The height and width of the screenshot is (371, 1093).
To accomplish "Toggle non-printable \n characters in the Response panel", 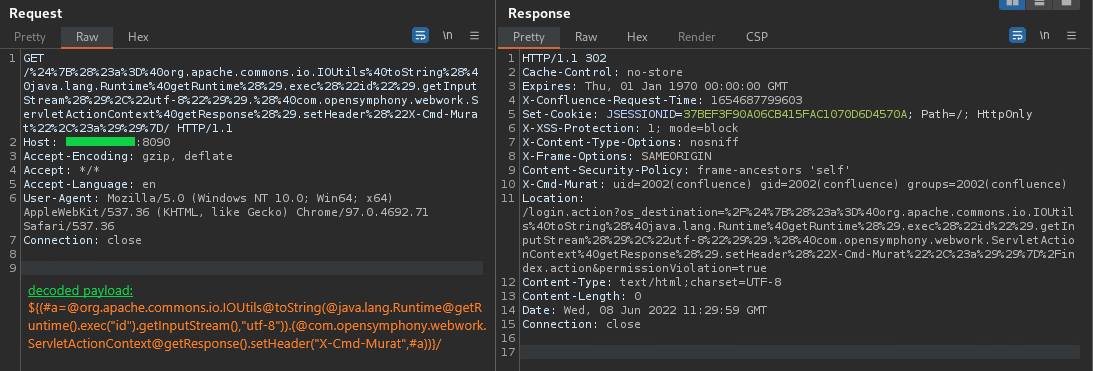I will click(x=1044, y=36).
